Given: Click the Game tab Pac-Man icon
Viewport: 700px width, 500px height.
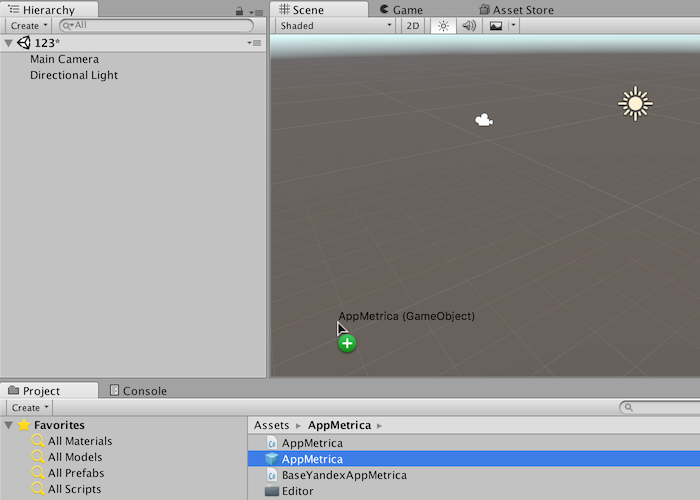Looking at the screenshot, I should 384,9.
